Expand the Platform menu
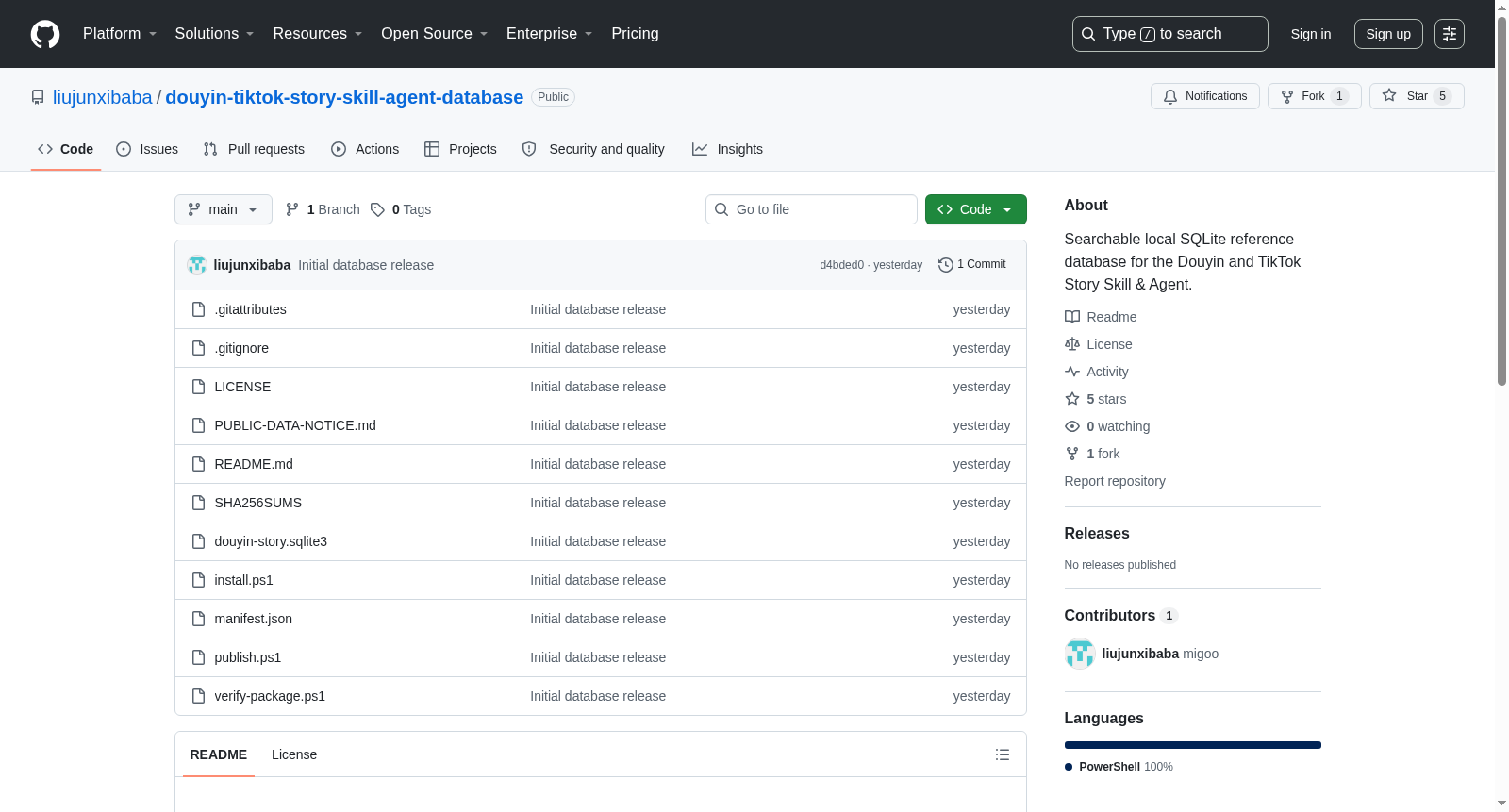 120,34
